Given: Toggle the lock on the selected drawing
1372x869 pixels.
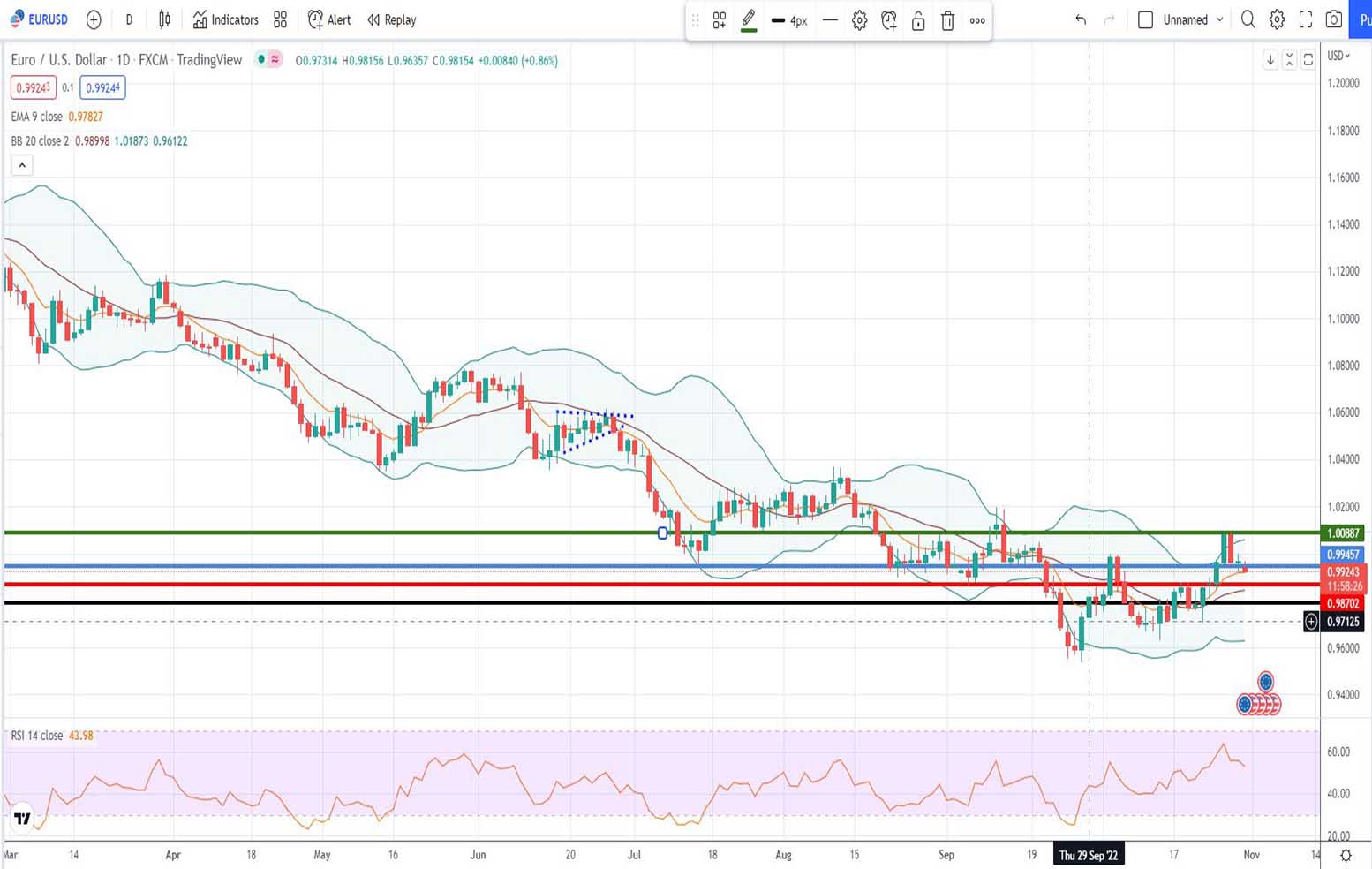Looking at the screenshot, I should point(918,20).
